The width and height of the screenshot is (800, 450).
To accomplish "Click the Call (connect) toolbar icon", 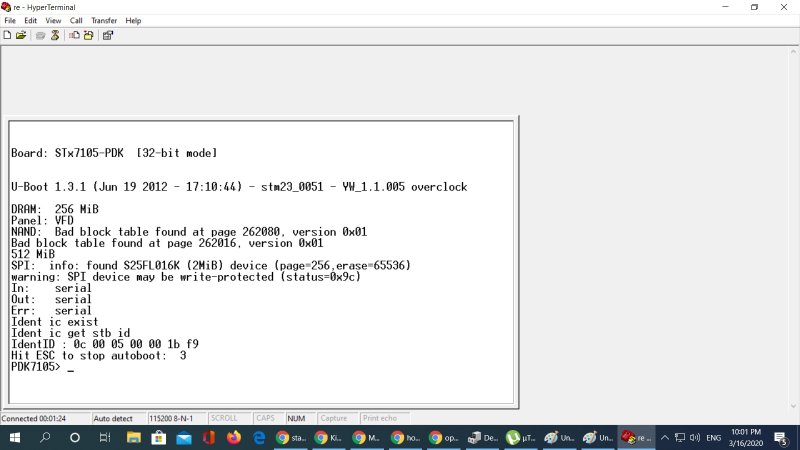I will coord(40,35).
